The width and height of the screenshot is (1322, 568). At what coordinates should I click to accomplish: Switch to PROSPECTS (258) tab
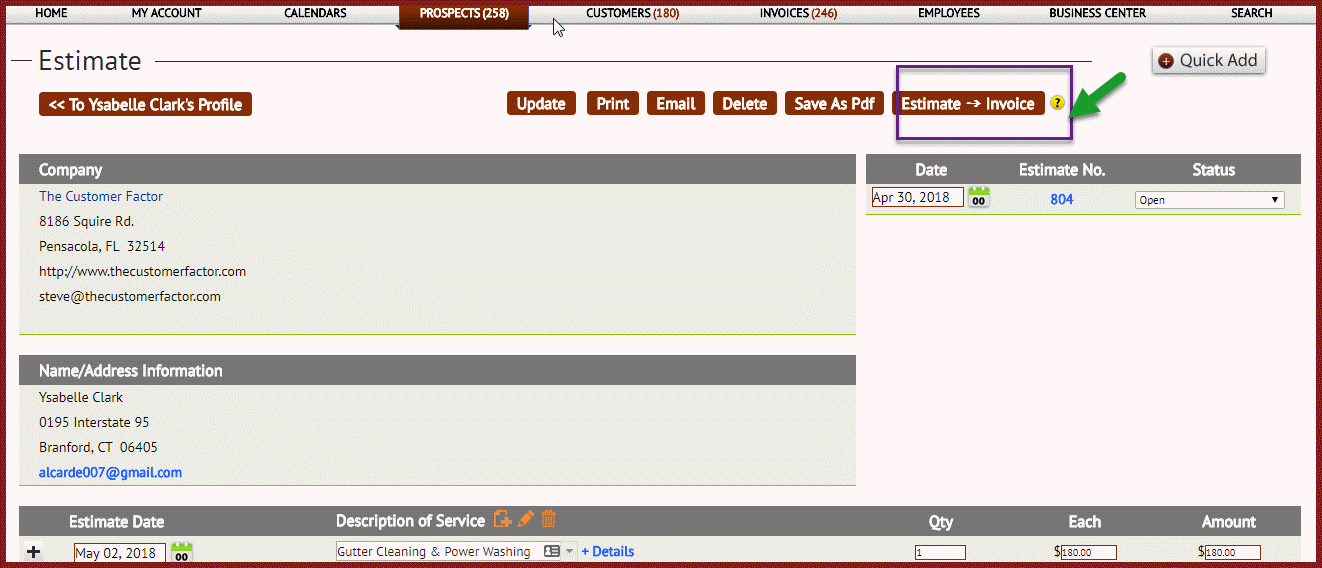[464, 14]
